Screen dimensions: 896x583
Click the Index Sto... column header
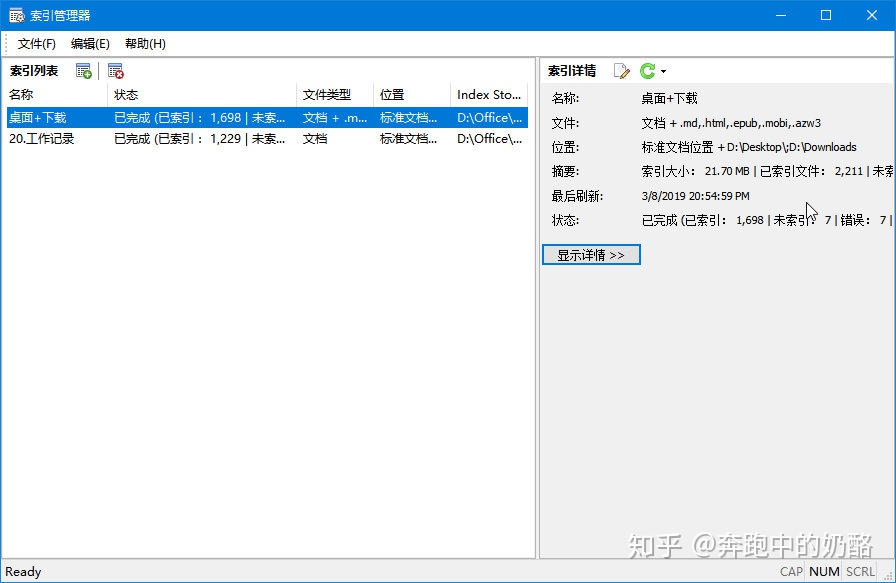(489, 95)
